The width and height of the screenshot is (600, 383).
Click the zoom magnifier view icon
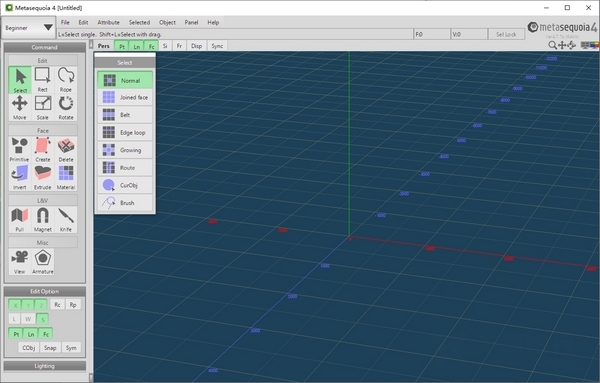pos(552,45)
